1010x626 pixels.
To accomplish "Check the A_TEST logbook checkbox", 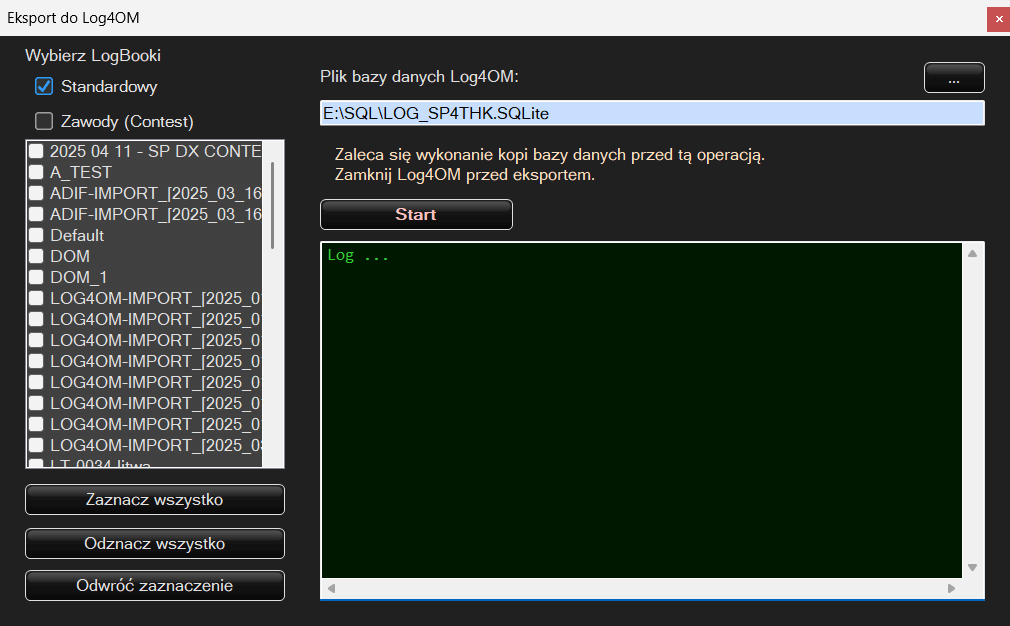I will pos(36,172).
